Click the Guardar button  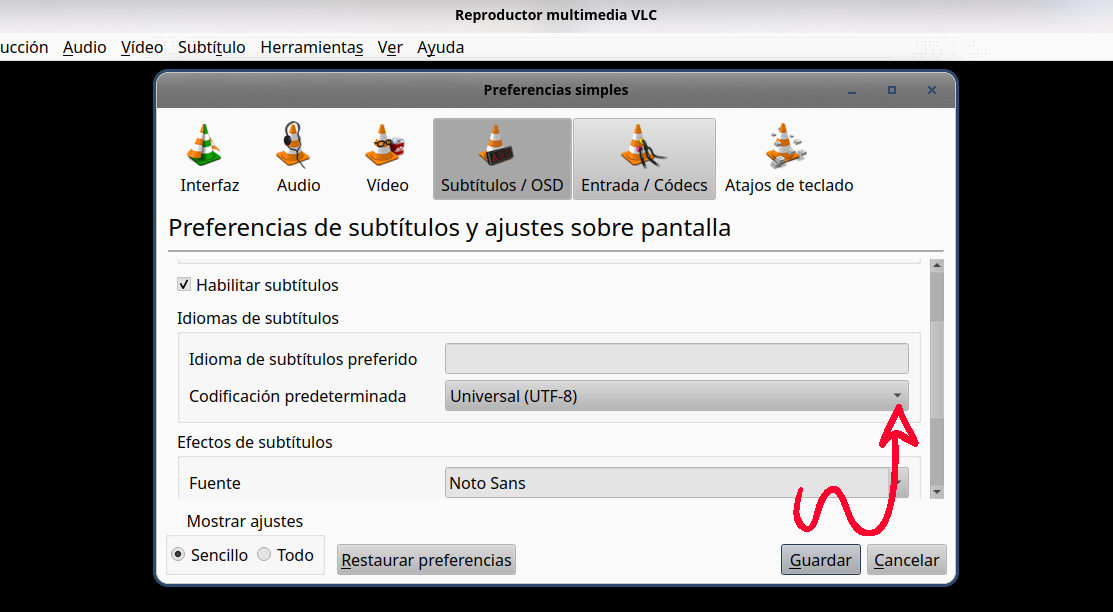821,559
